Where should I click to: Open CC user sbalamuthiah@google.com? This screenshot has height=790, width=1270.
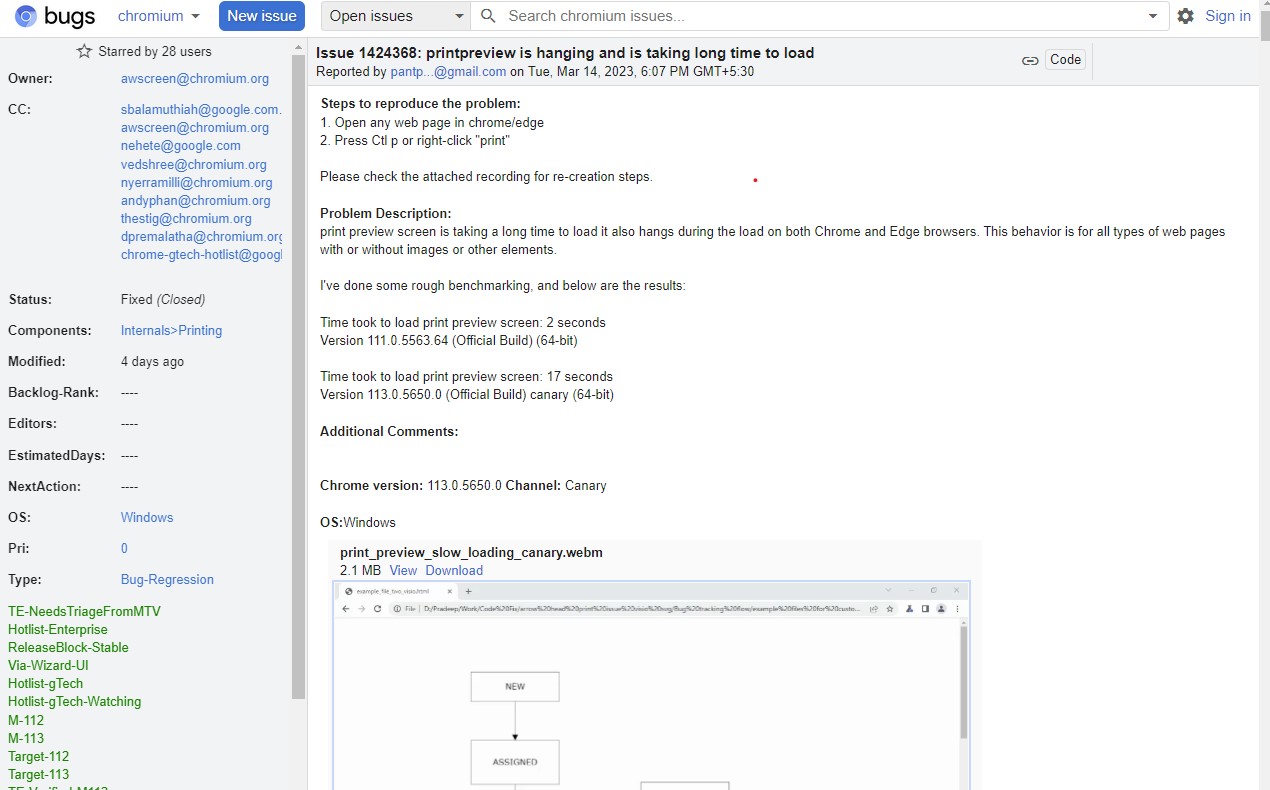(201, 110)
